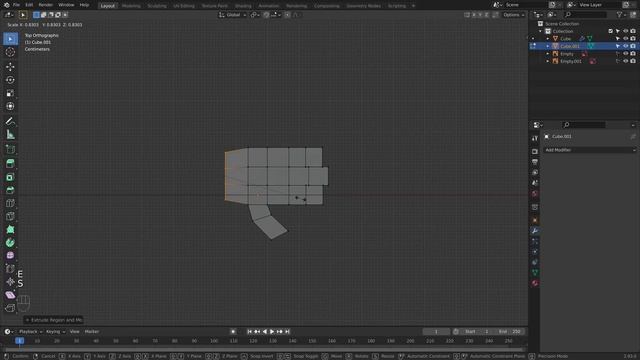Choose the Extrude Region tool

click(10, 164)
